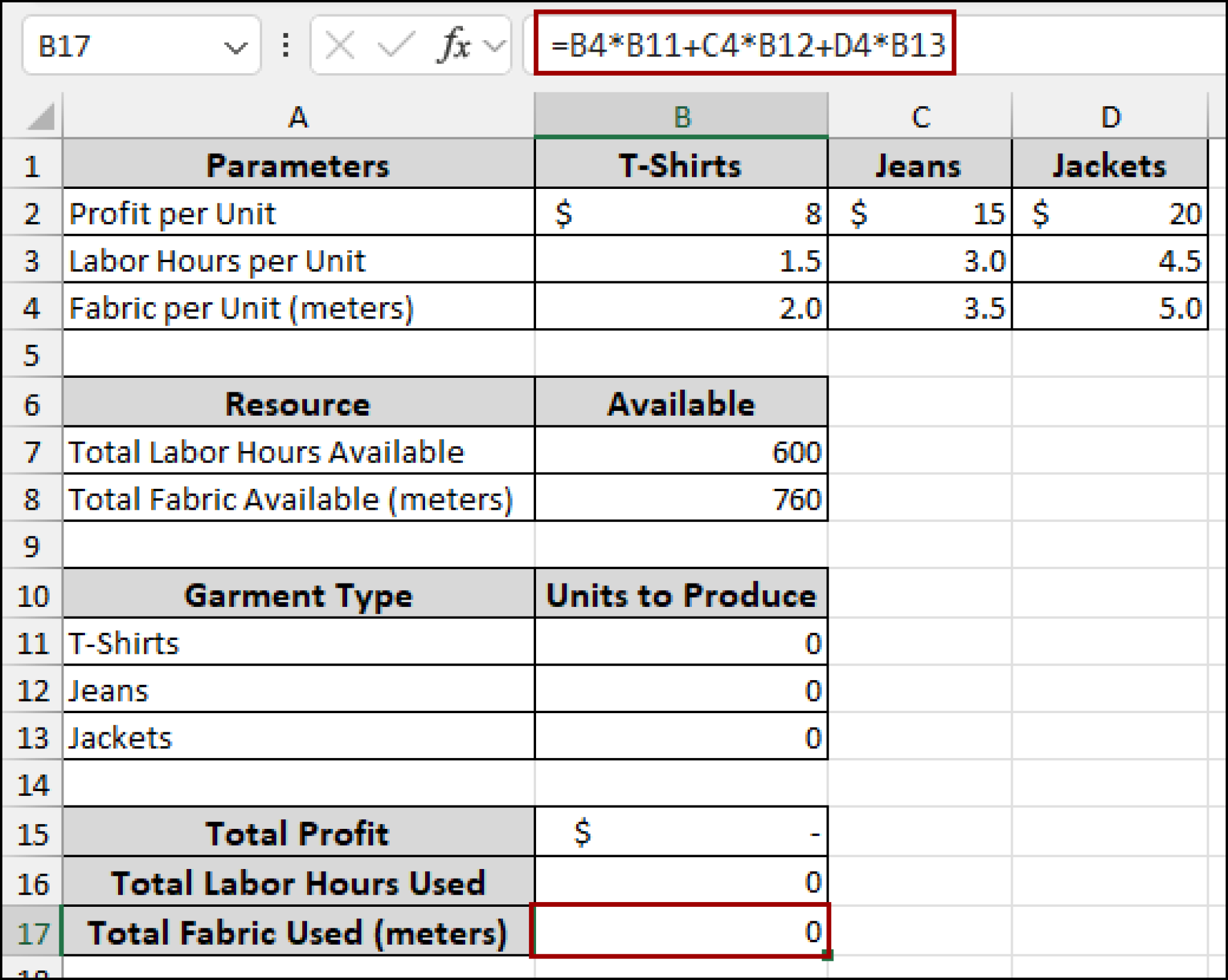Select row 1 header
The image size is (1228, 980).
(33, 165)
